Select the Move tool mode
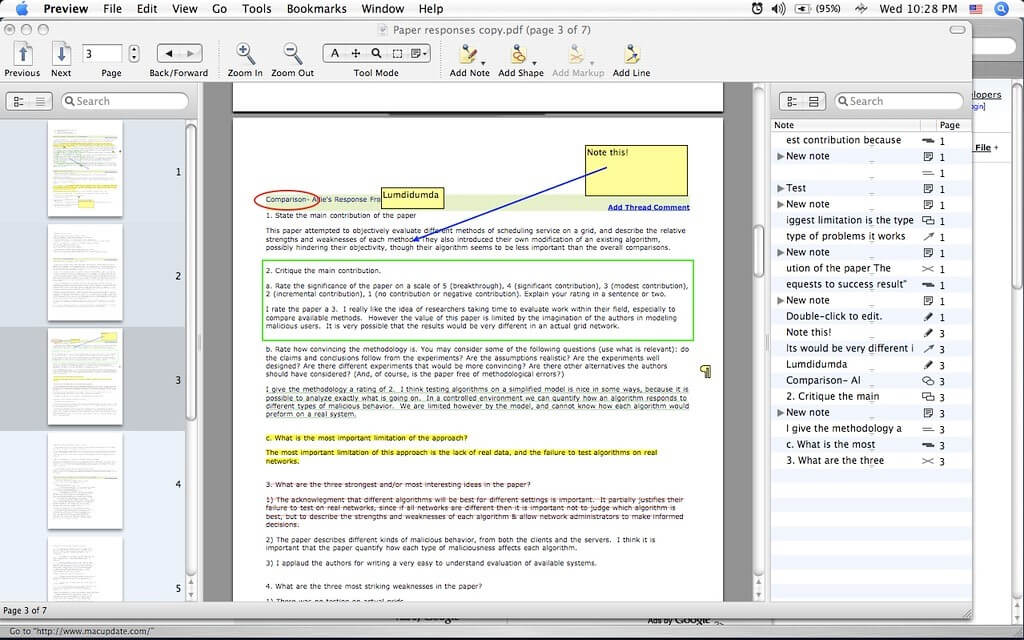Screen dimensions: 1024x640 click(355, 54)
